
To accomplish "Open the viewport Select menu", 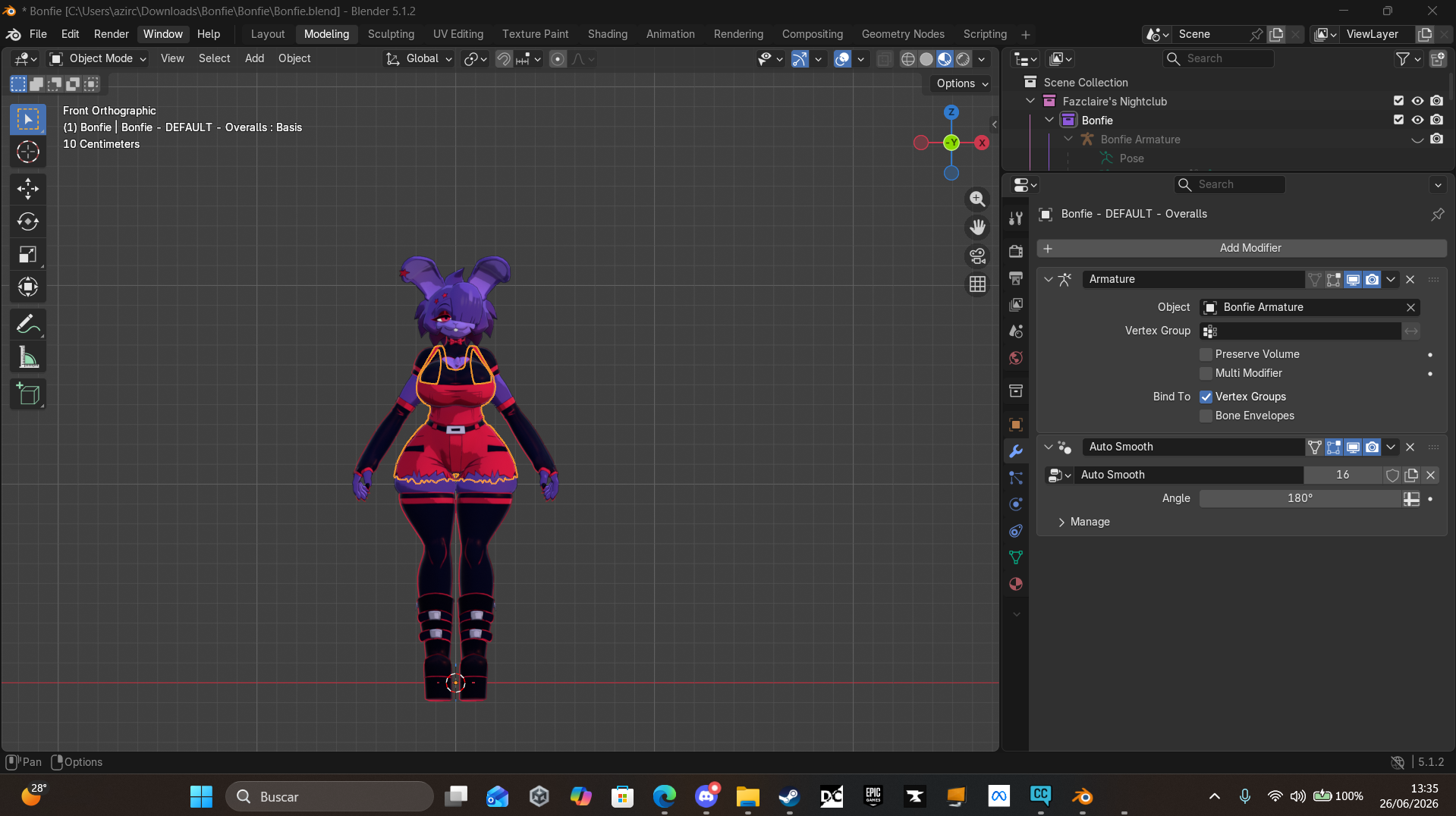I will [x=215, y=59].
